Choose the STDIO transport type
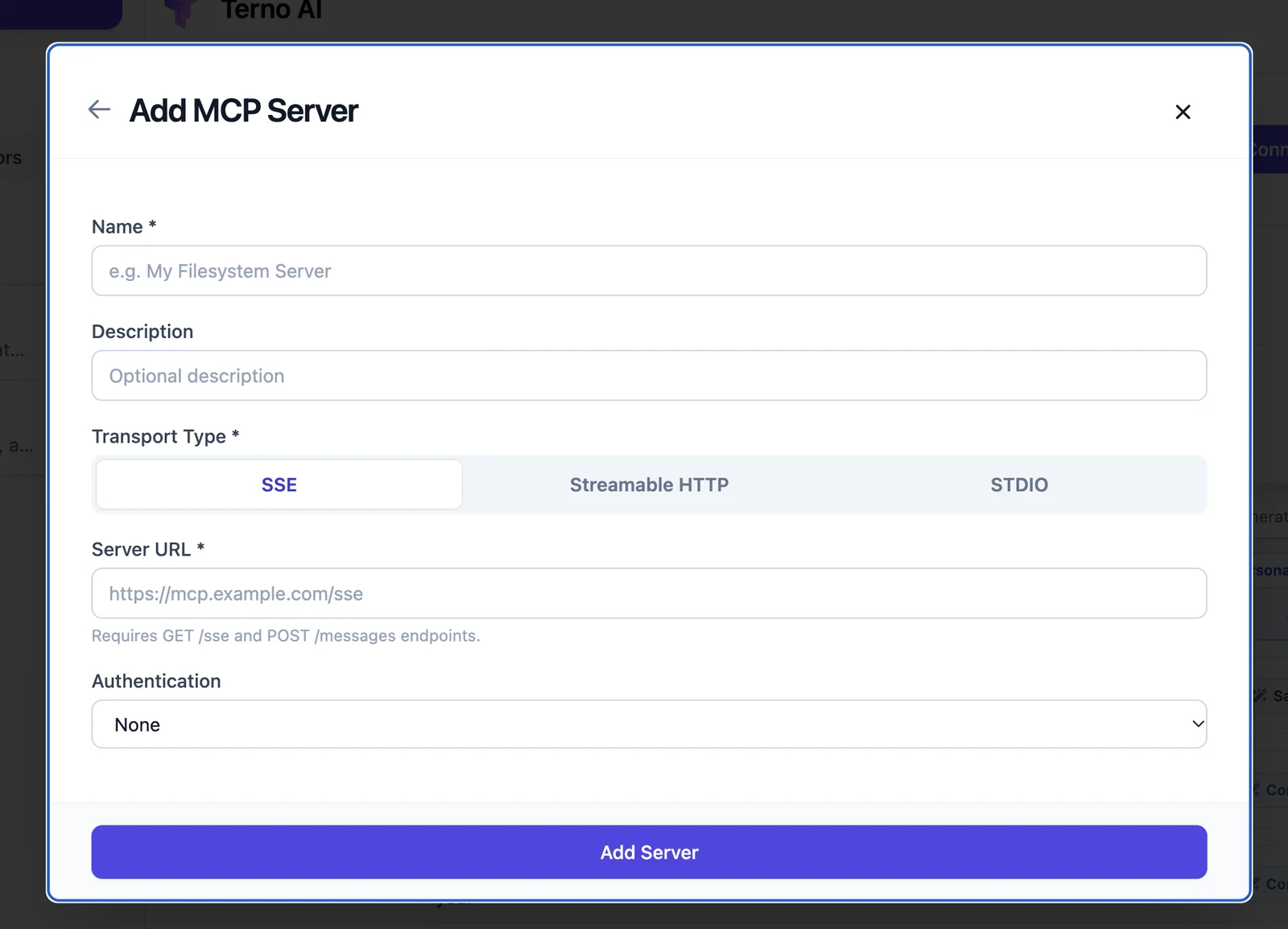The width and height of the screenshot is (1288, 929). (1019, 485)
